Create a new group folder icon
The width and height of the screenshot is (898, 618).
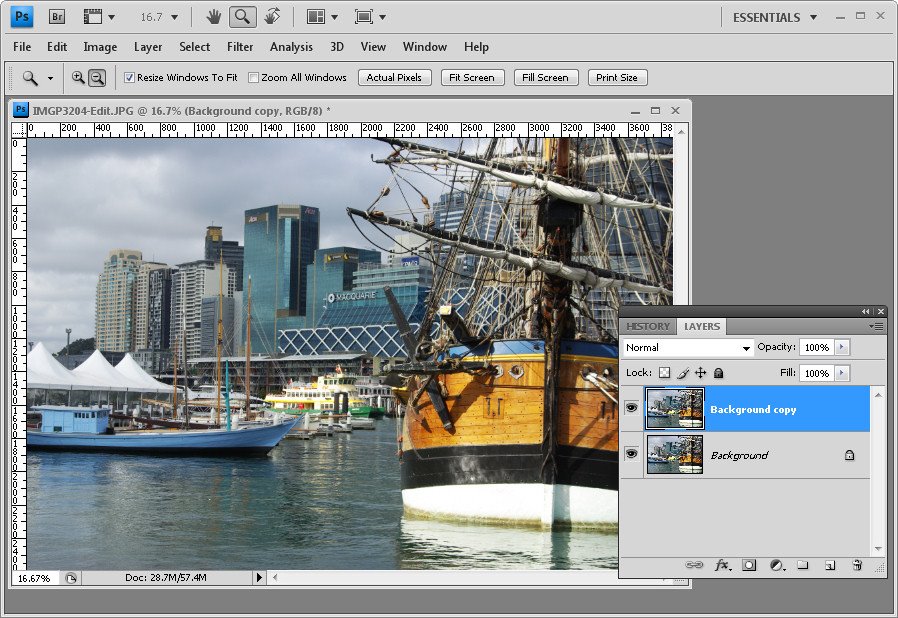point(803,565)
